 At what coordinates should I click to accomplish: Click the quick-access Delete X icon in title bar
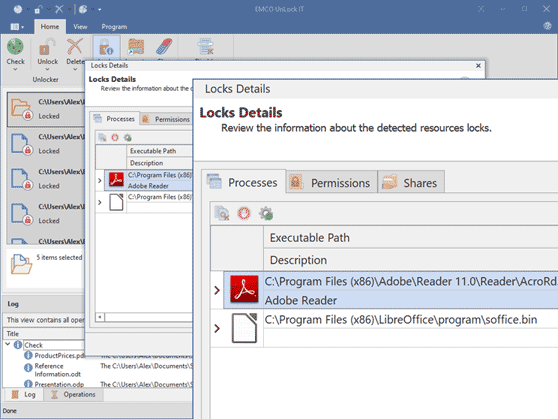click(x=59, y=9)
